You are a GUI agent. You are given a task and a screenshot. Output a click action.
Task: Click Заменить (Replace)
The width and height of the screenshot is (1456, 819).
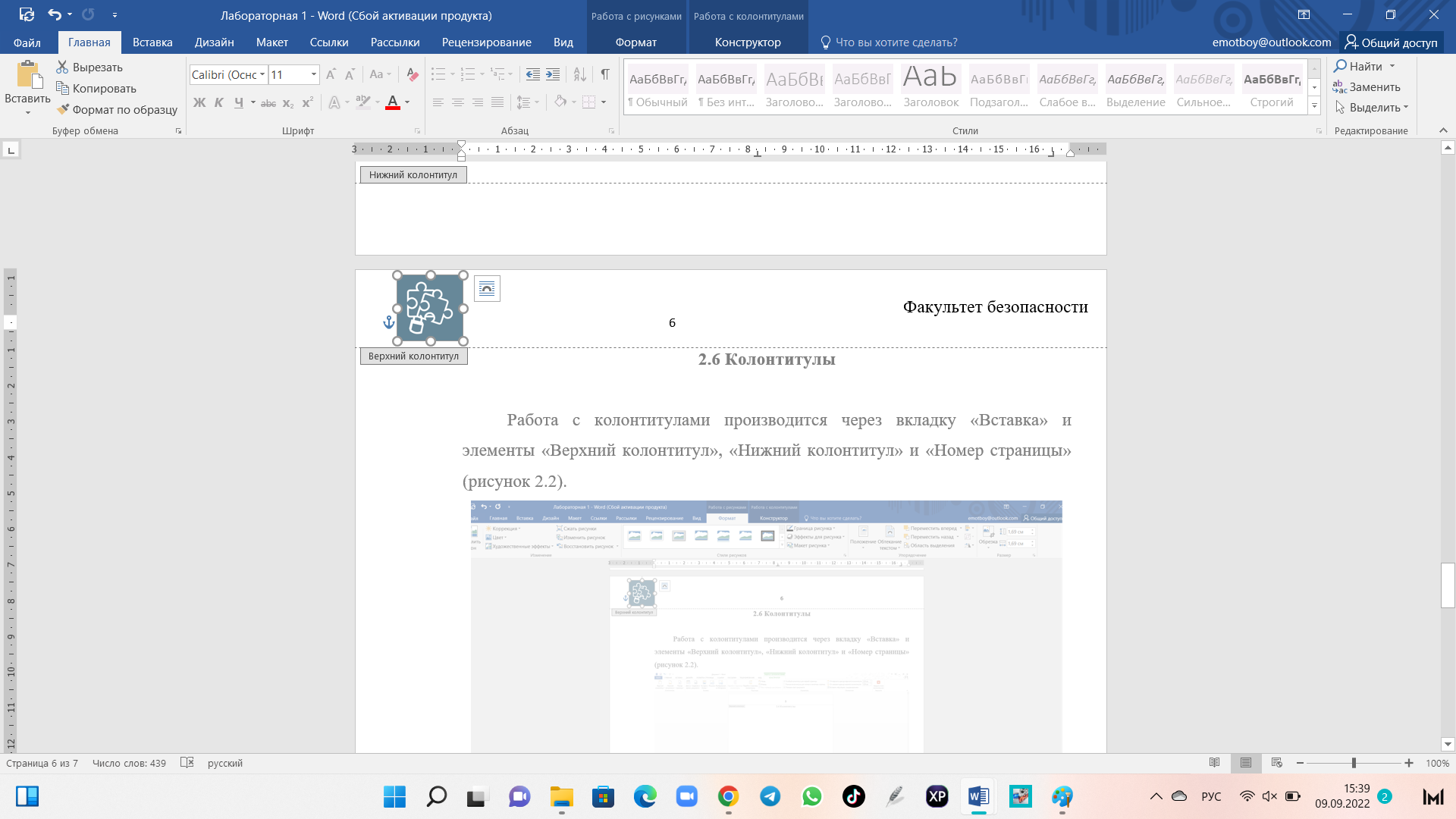click(1367, 87)
